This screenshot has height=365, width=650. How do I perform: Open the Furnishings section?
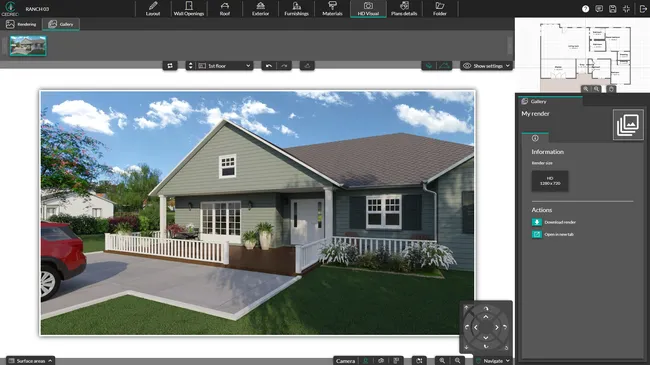296,9
